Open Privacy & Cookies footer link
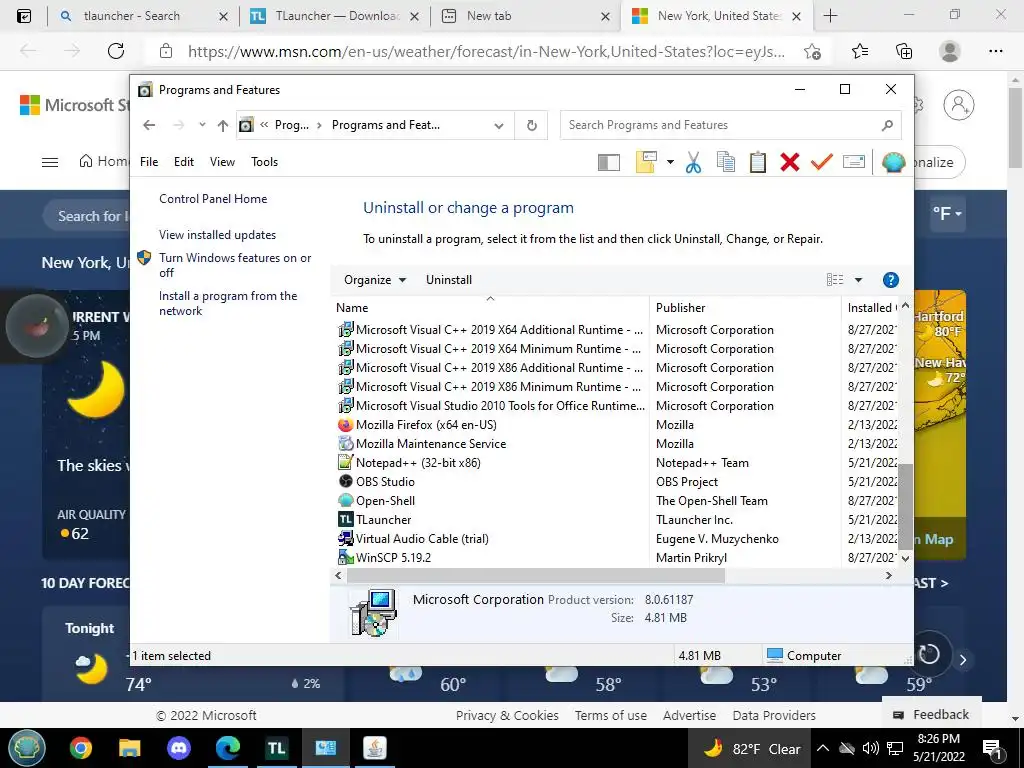 (507, 716)
